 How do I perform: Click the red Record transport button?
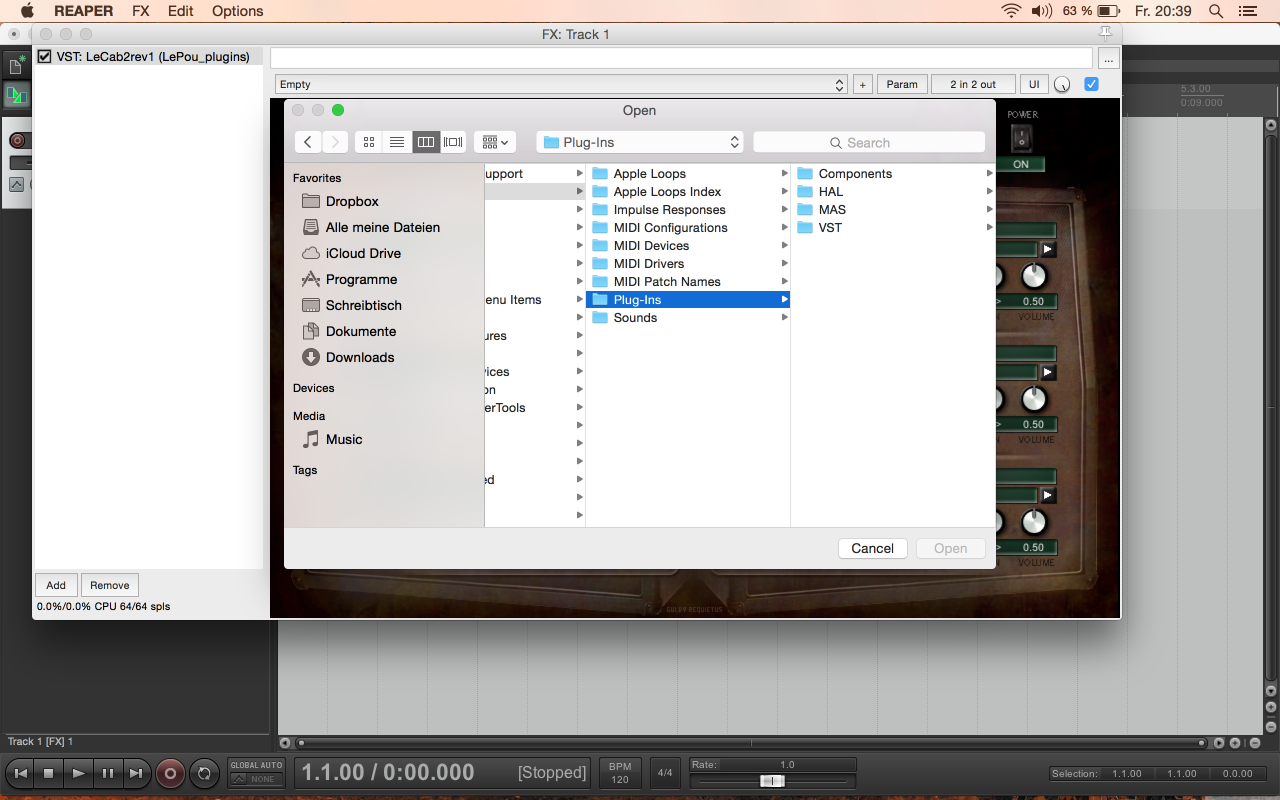click(170, 773)
